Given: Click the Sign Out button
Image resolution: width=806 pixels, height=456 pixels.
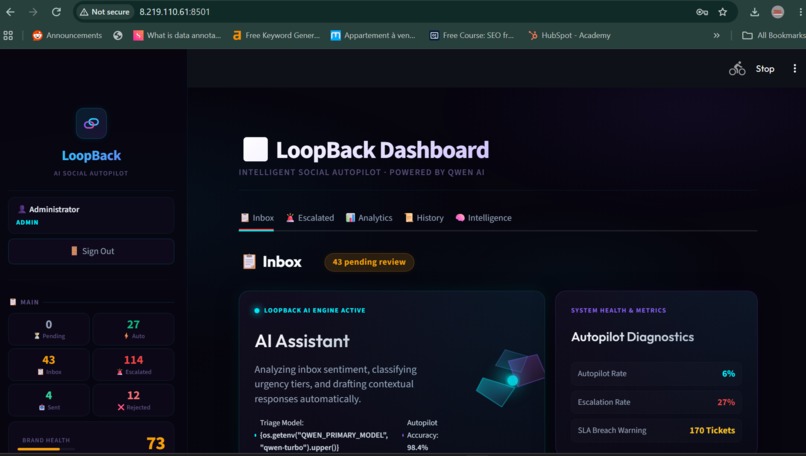Looking at the screenshot, I should 91,251.
